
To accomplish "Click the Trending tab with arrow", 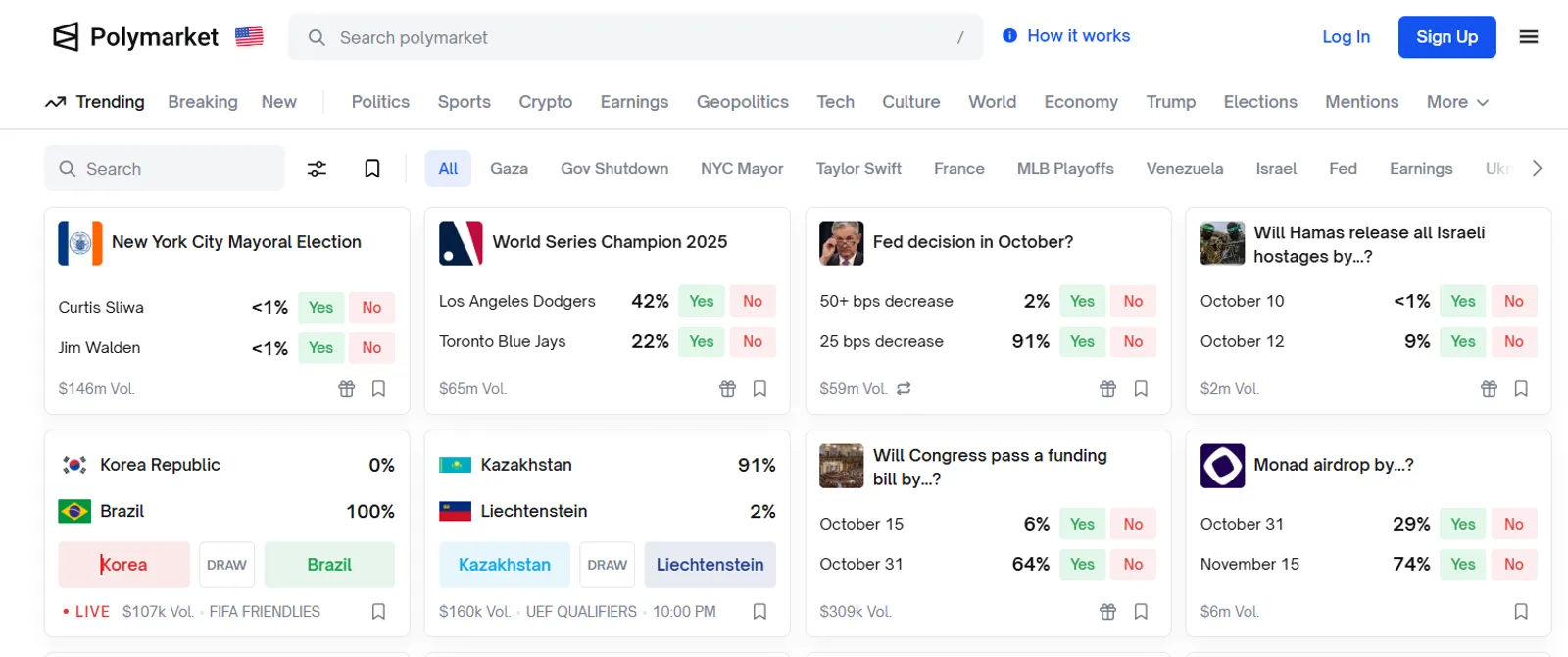I will pos(95,102).
